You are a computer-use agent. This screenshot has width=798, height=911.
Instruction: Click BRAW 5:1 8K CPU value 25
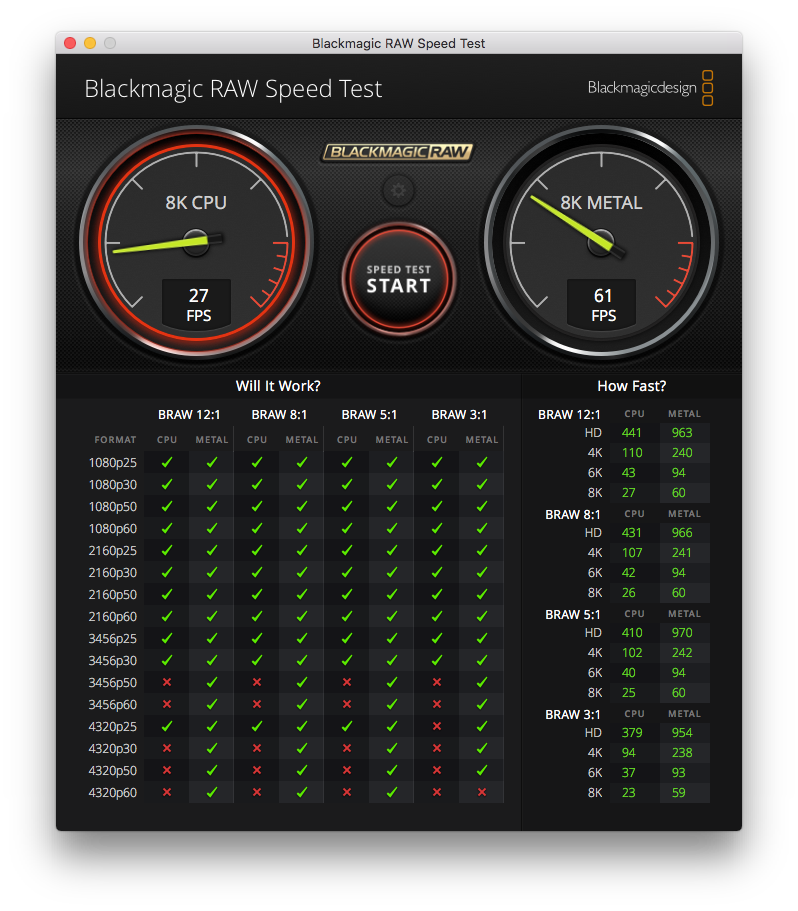628,693
